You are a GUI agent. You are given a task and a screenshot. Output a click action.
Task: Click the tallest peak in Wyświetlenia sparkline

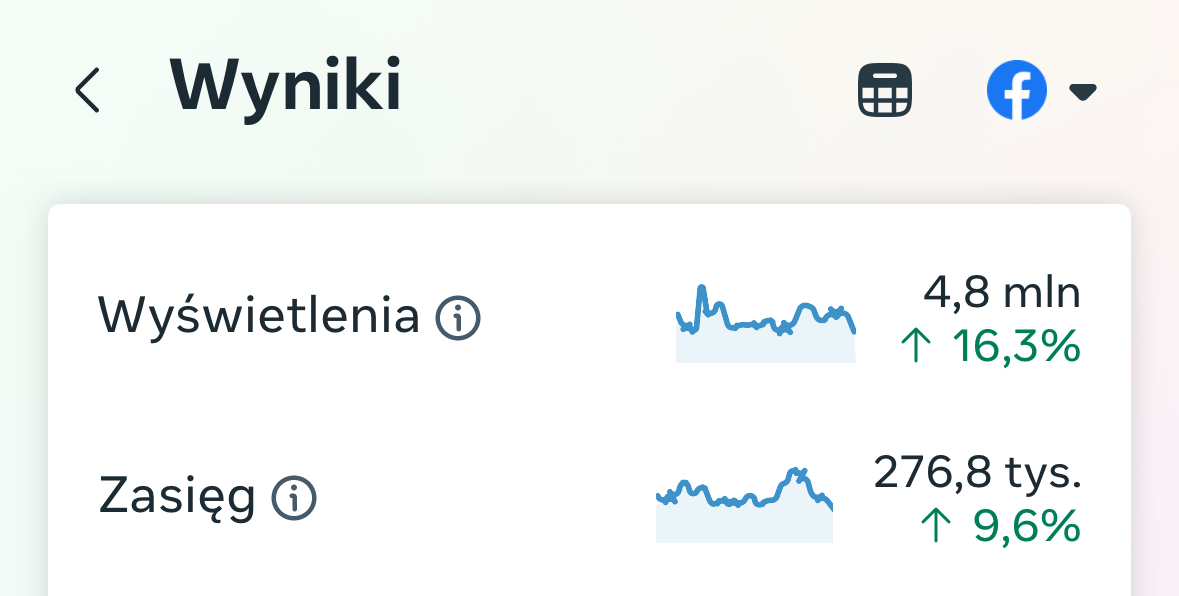(702, 289)
